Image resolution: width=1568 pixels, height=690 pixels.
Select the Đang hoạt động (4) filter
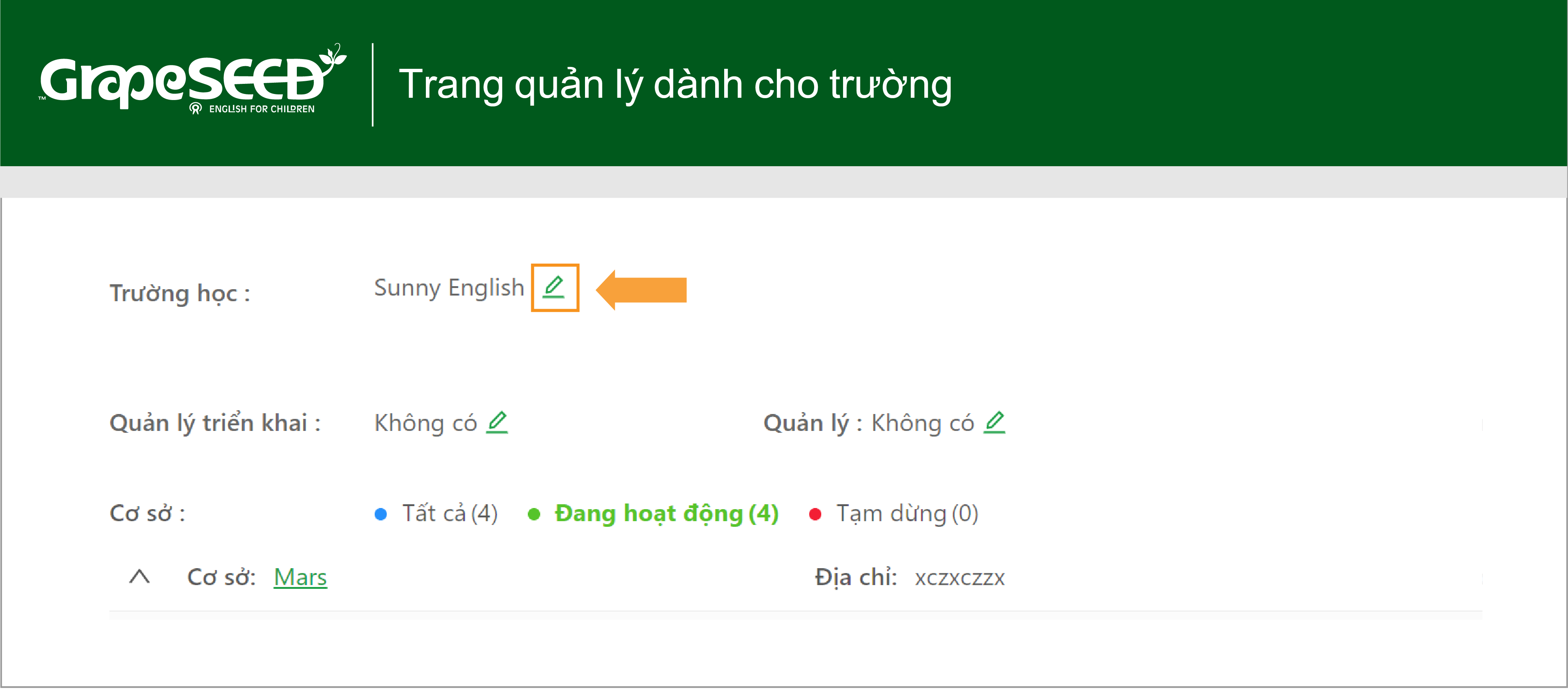click(x=653, y=514)
